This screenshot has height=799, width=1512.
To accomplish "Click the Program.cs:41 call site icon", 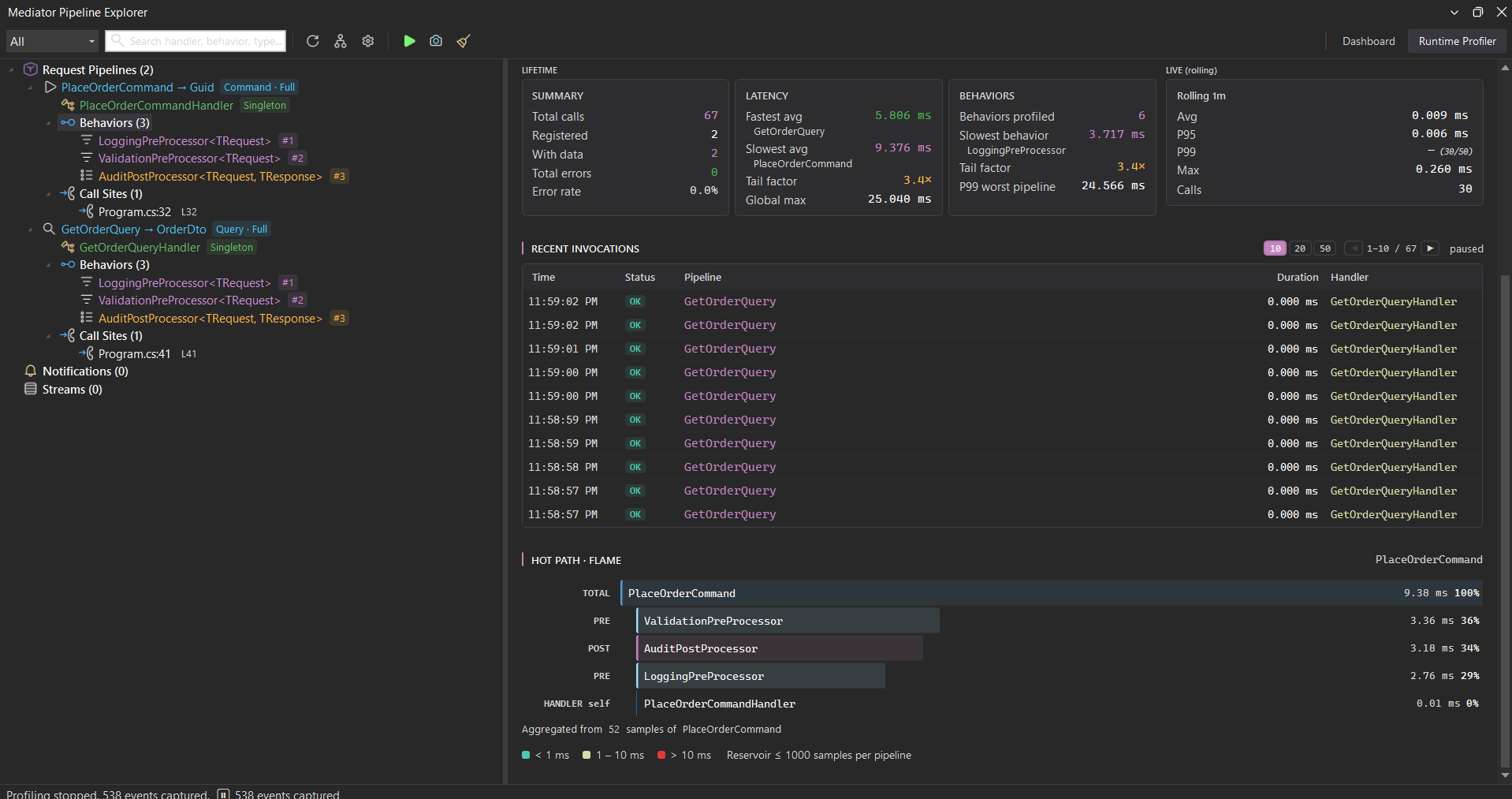I will click(x=87, y=353).
